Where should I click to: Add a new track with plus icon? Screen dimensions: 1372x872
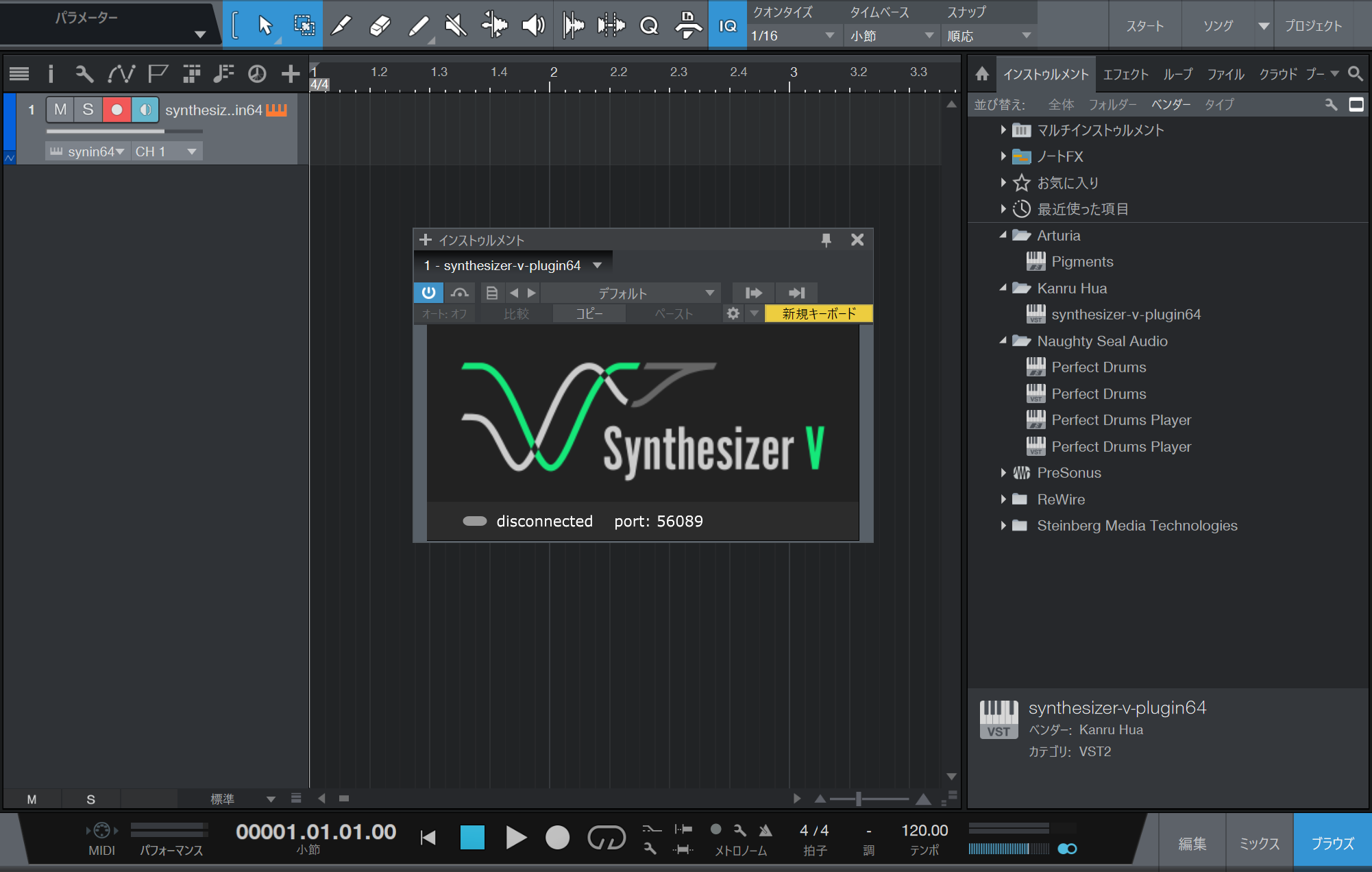[x=291, y=73]
